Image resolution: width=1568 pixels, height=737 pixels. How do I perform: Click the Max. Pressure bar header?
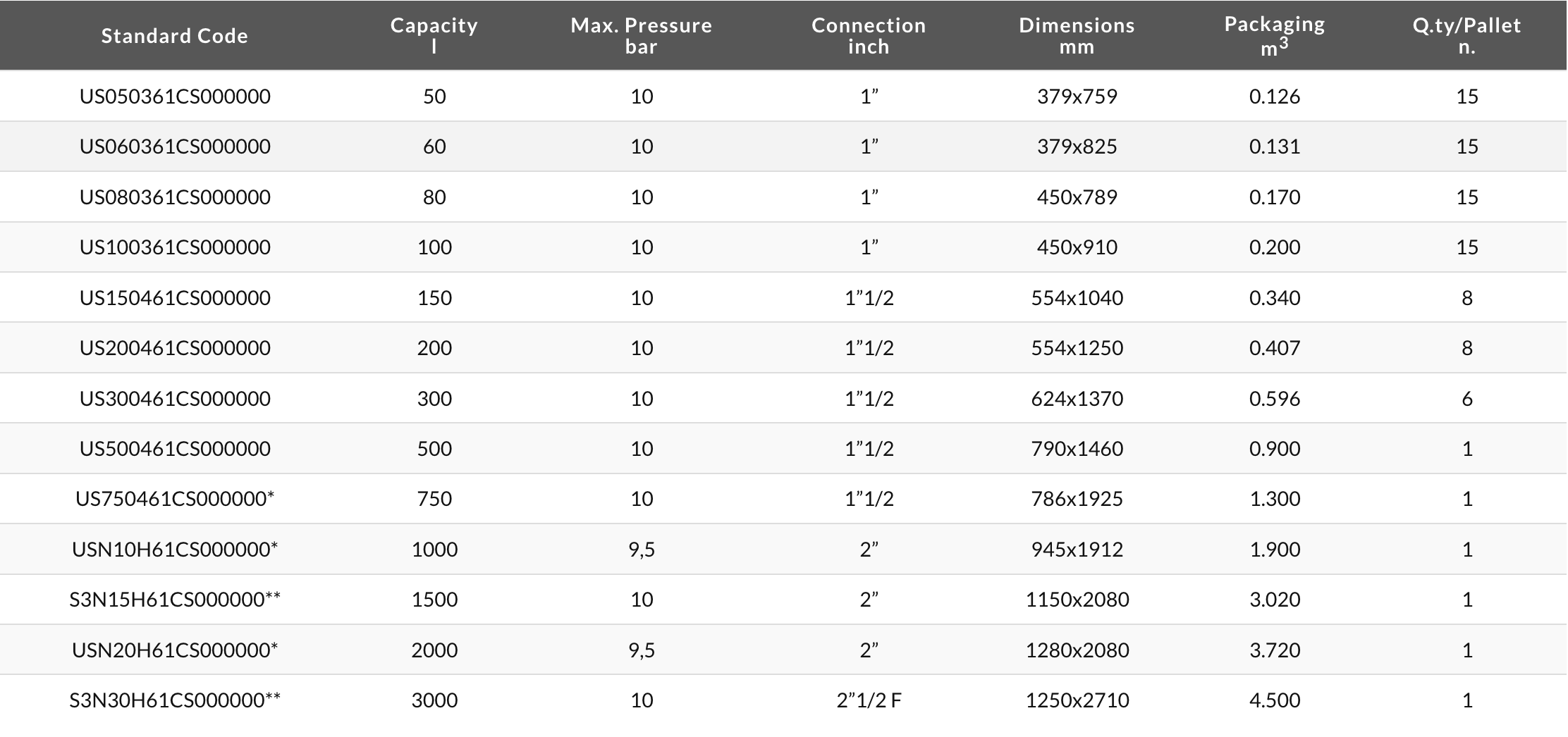point(641,35)
